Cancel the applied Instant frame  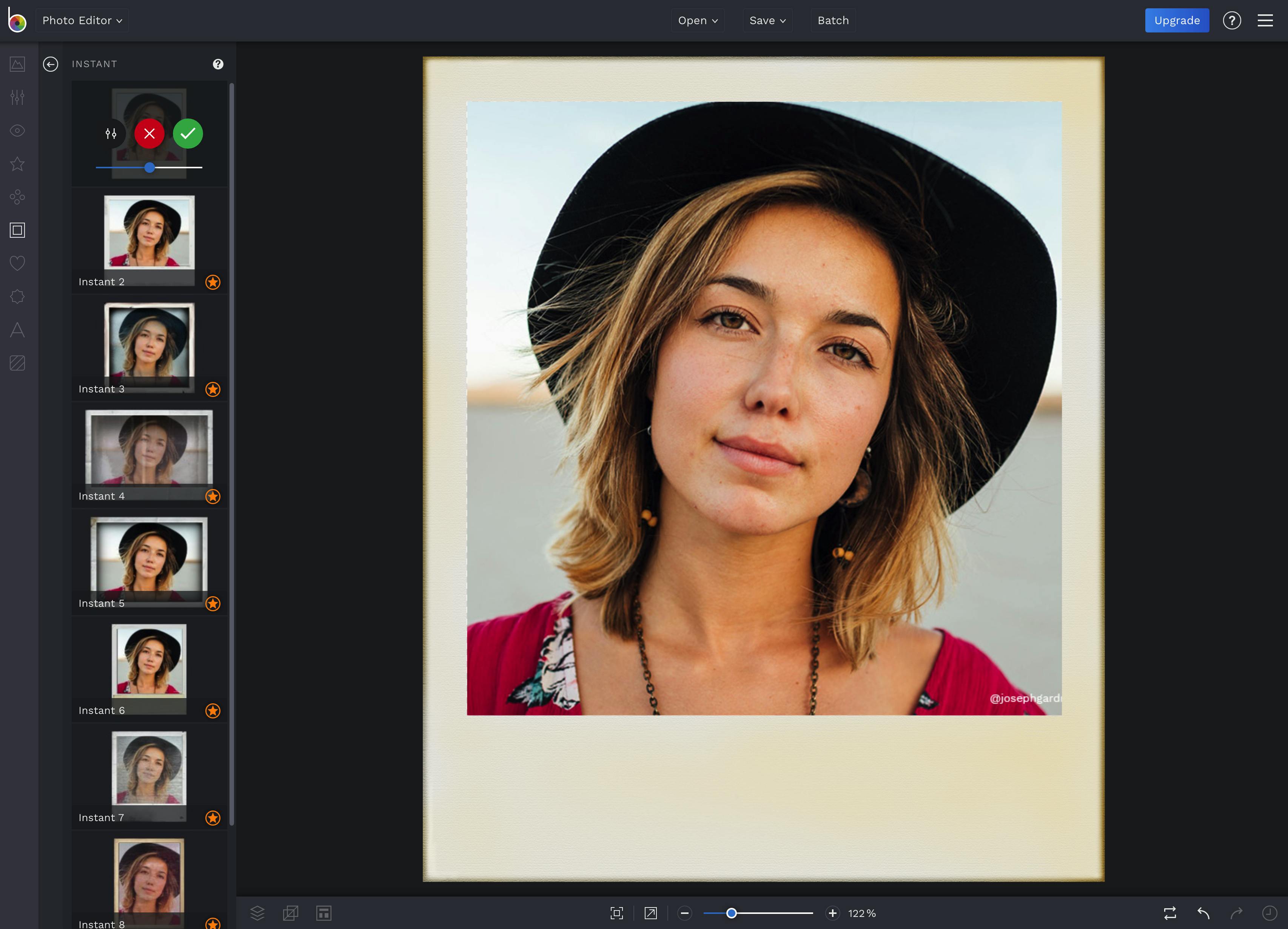[149, 134]
